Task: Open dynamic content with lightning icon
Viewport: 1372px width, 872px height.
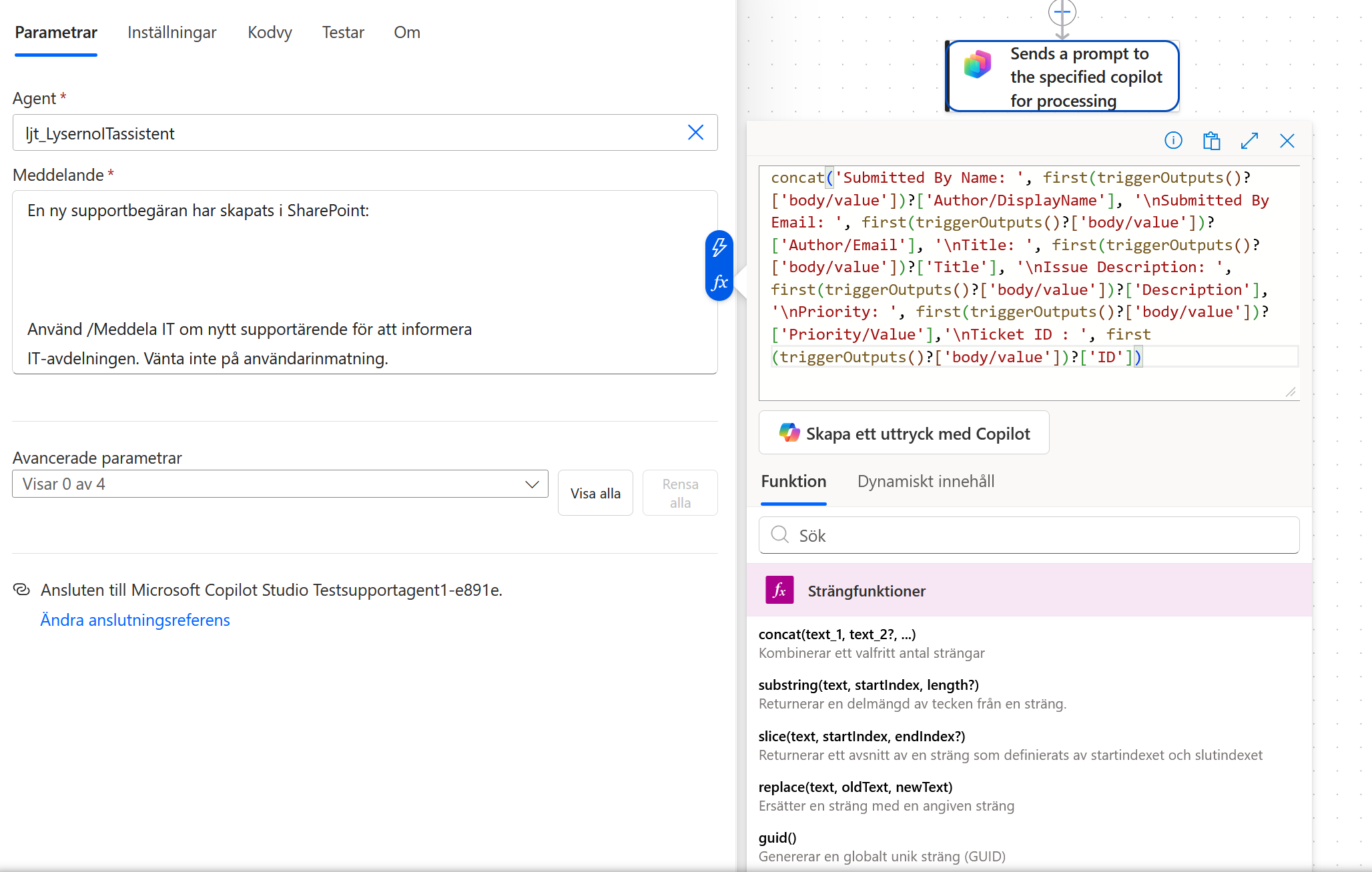Action: tap(719, 248)
